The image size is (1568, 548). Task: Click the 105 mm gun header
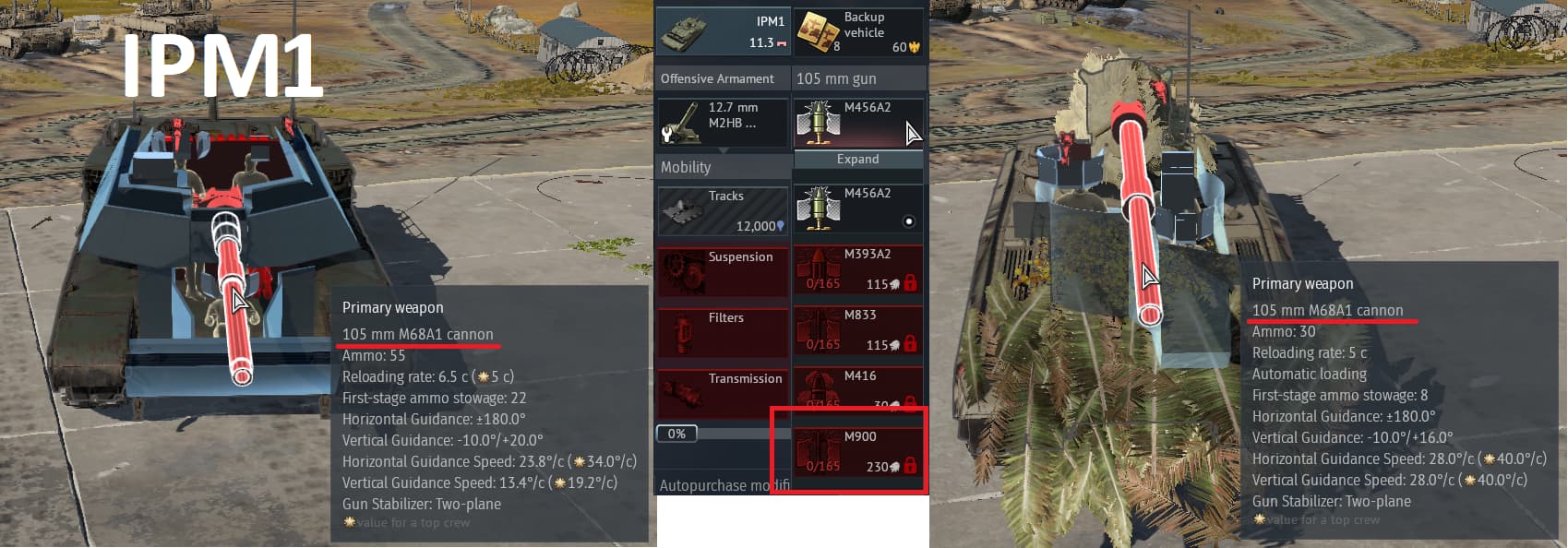click(x=859, y=78)
